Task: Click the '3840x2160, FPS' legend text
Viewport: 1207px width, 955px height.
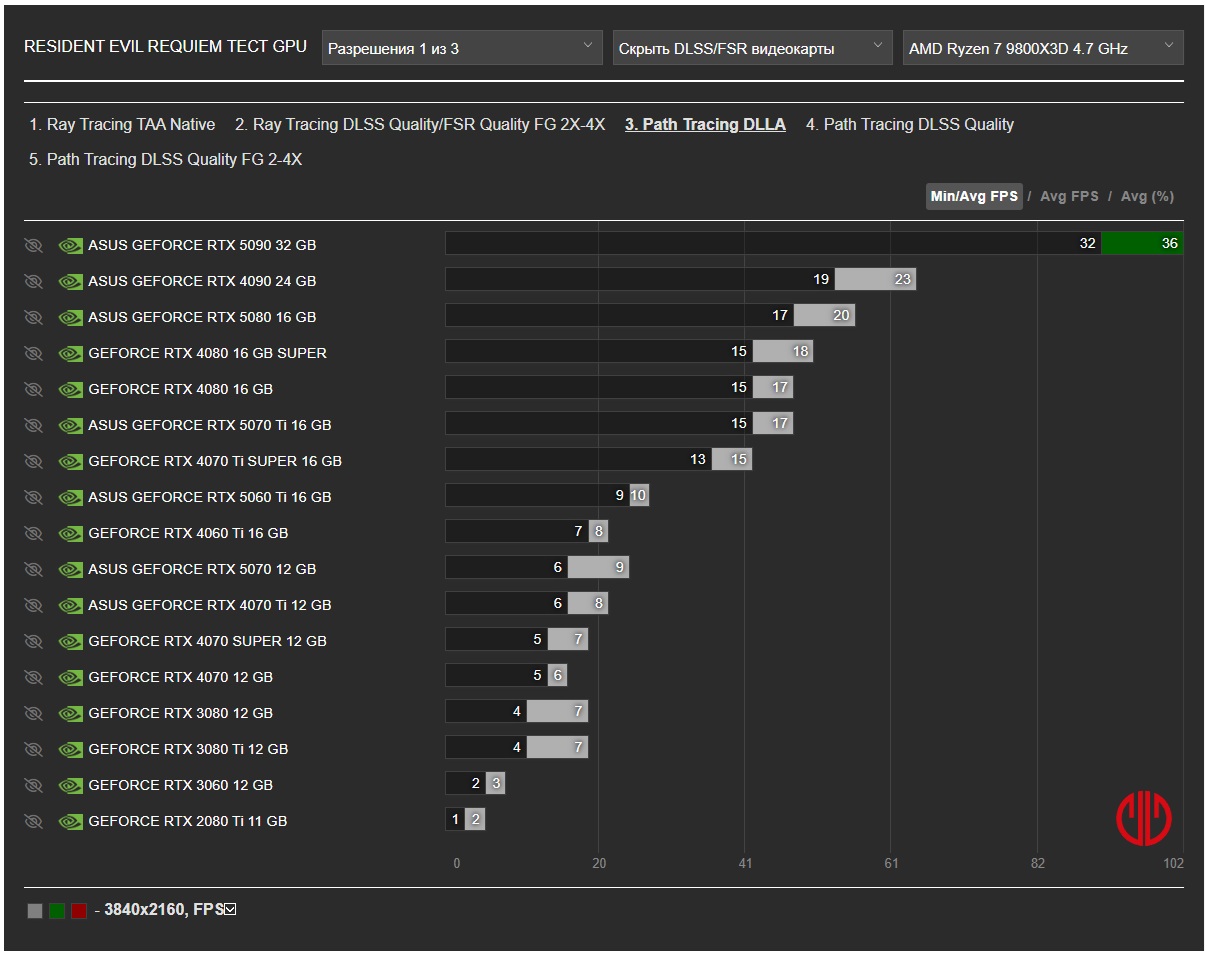Action: pyautogui.click(x=163, y=910)
